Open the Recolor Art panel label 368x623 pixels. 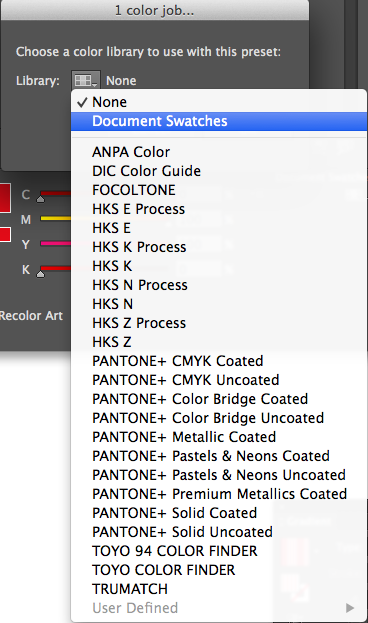pos(31,316)
